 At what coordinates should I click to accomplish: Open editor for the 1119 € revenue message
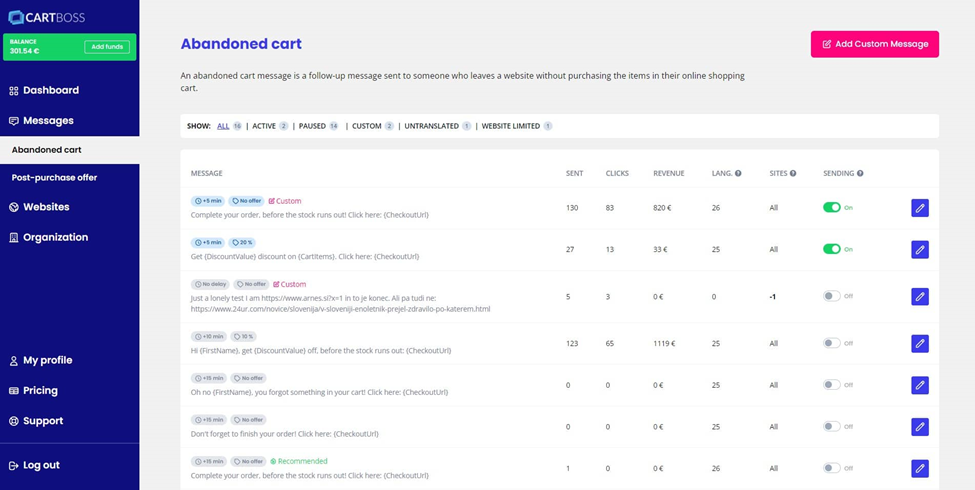click(x=919, y=344)
